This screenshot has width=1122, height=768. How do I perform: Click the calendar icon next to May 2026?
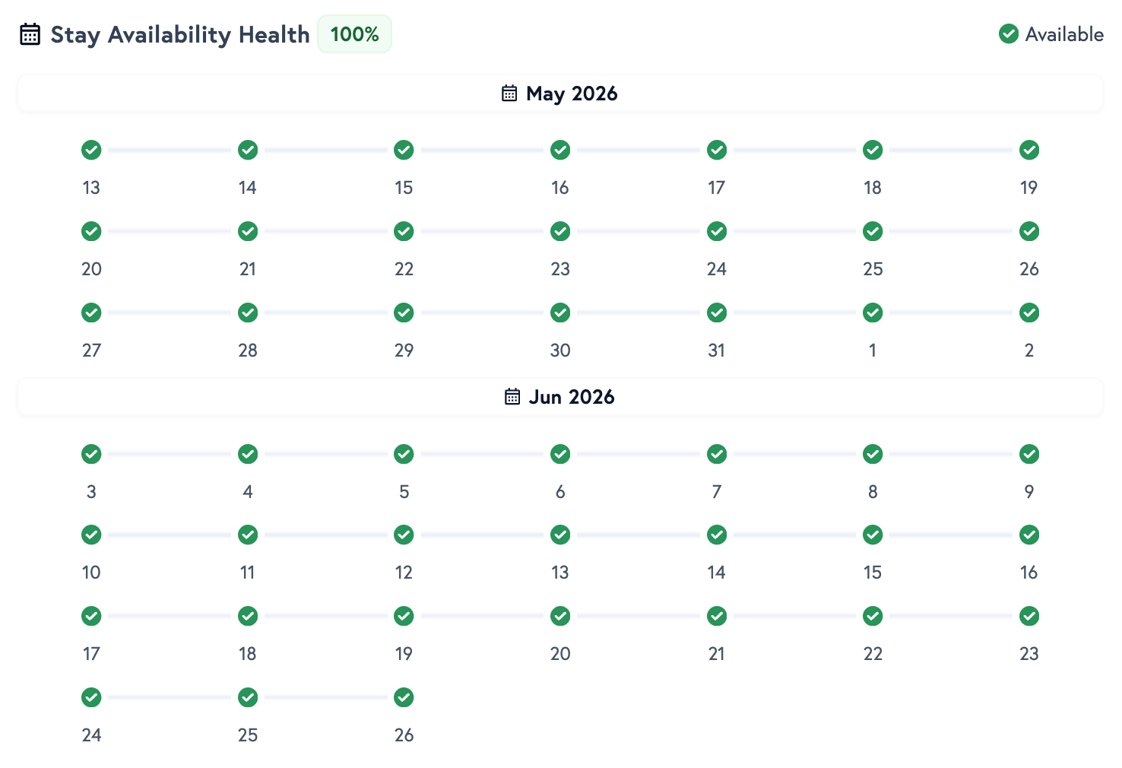tap(510, 93)
